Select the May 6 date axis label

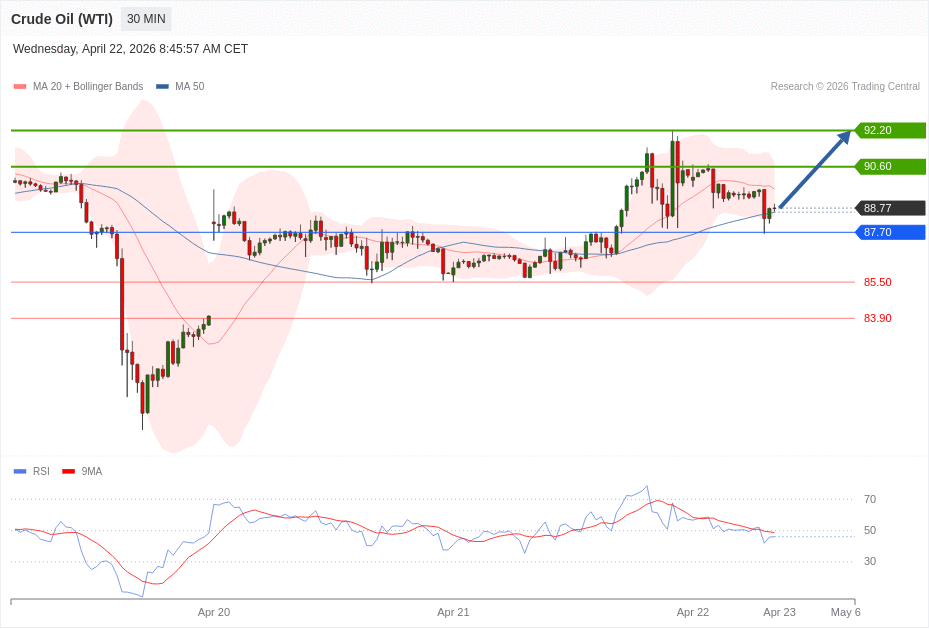pos(845,612)
